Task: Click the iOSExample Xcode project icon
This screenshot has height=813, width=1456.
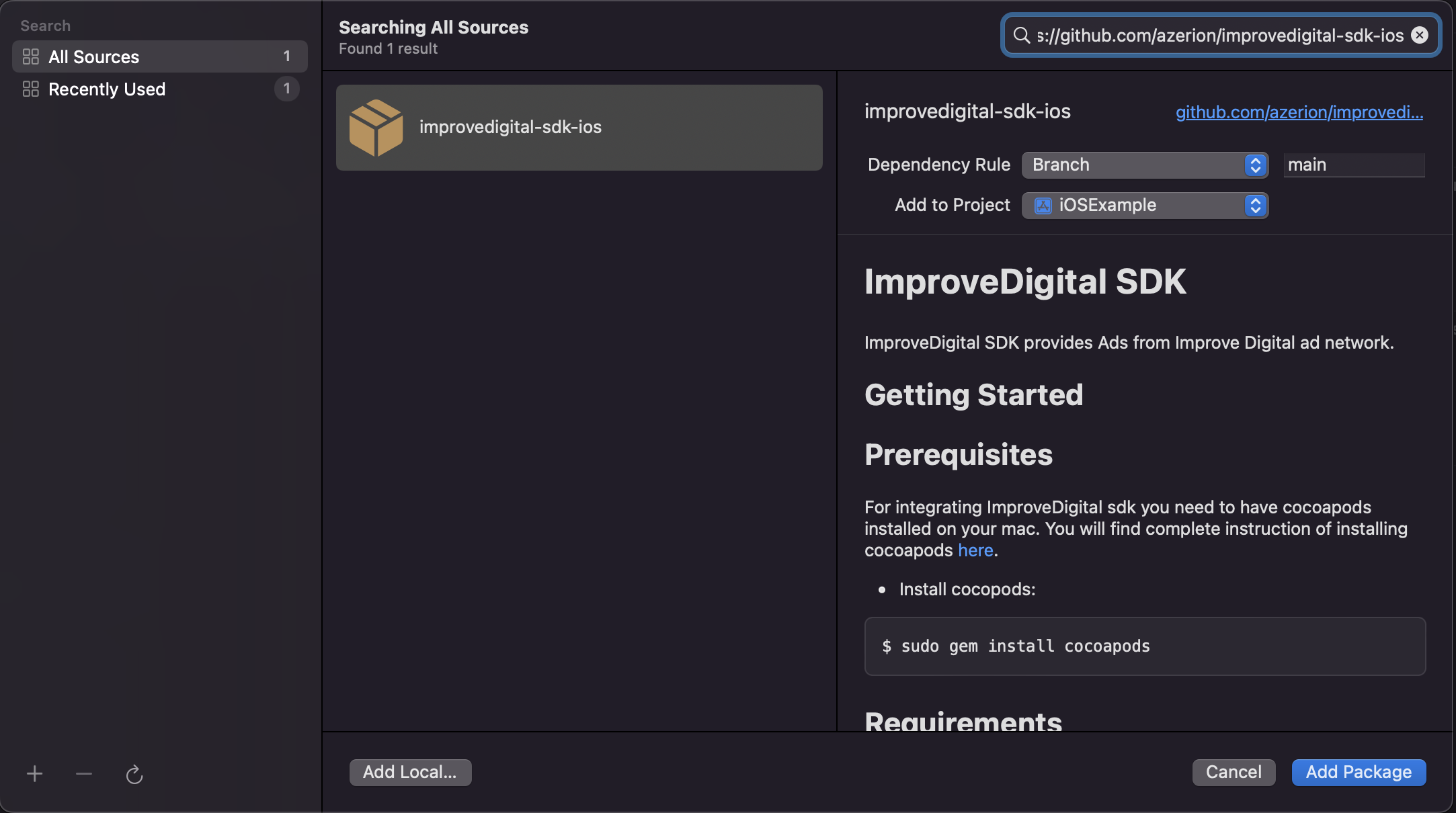Action: [x=1043, y=206]
